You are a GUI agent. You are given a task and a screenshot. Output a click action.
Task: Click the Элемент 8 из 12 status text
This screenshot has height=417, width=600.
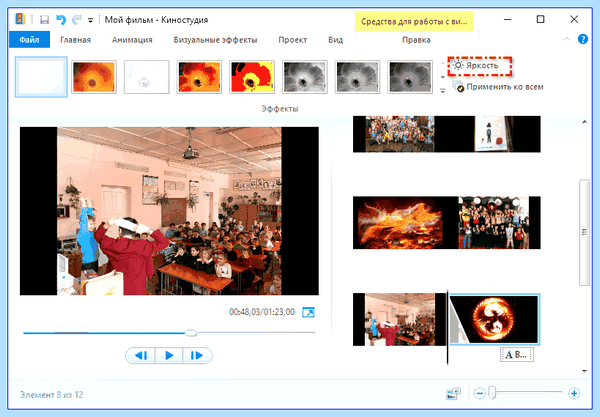tap(51, 394)
